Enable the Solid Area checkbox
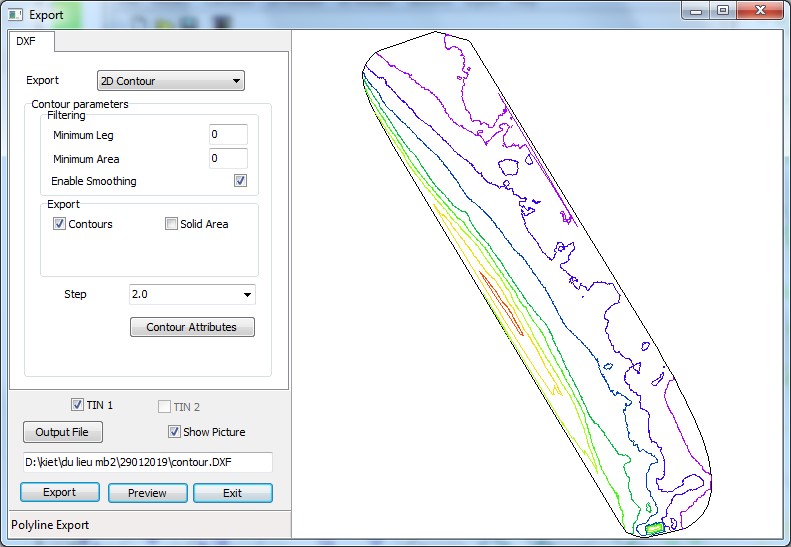This screenshot has height=547, width=791. (171, 224)
